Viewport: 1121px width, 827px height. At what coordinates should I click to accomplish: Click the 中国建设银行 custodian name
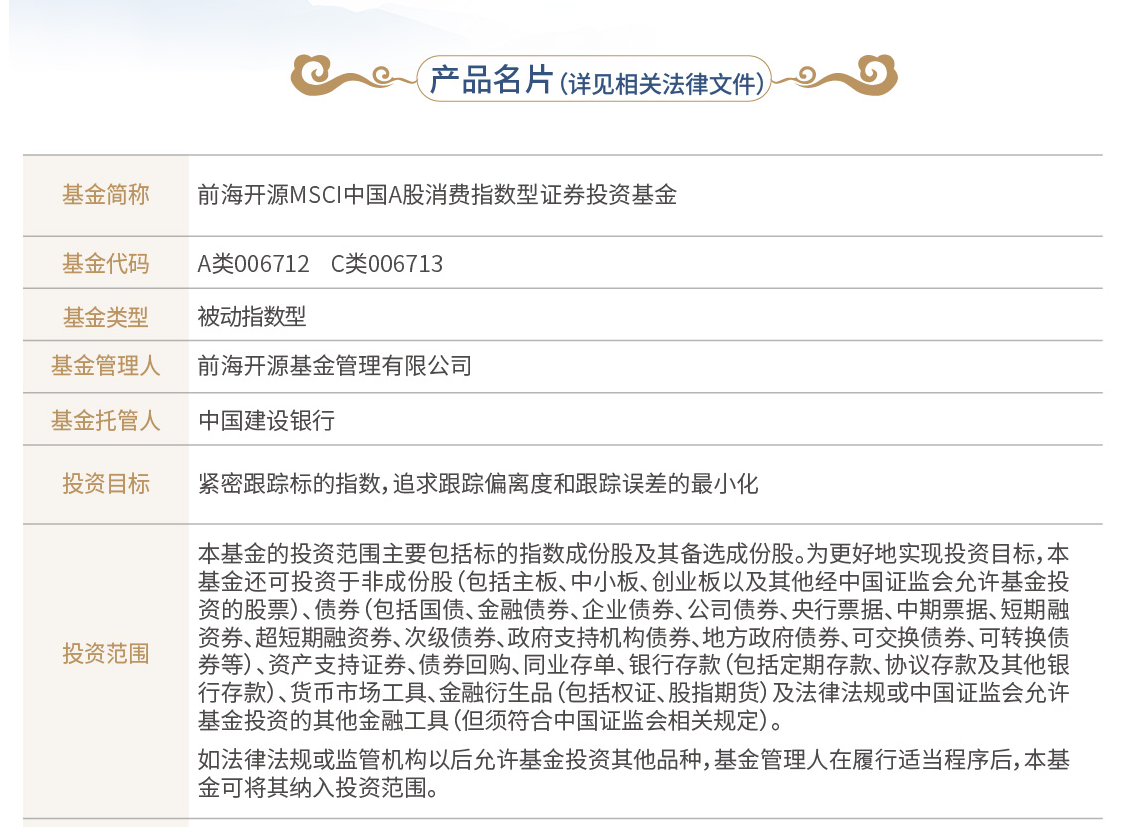(x=266, y=420)
